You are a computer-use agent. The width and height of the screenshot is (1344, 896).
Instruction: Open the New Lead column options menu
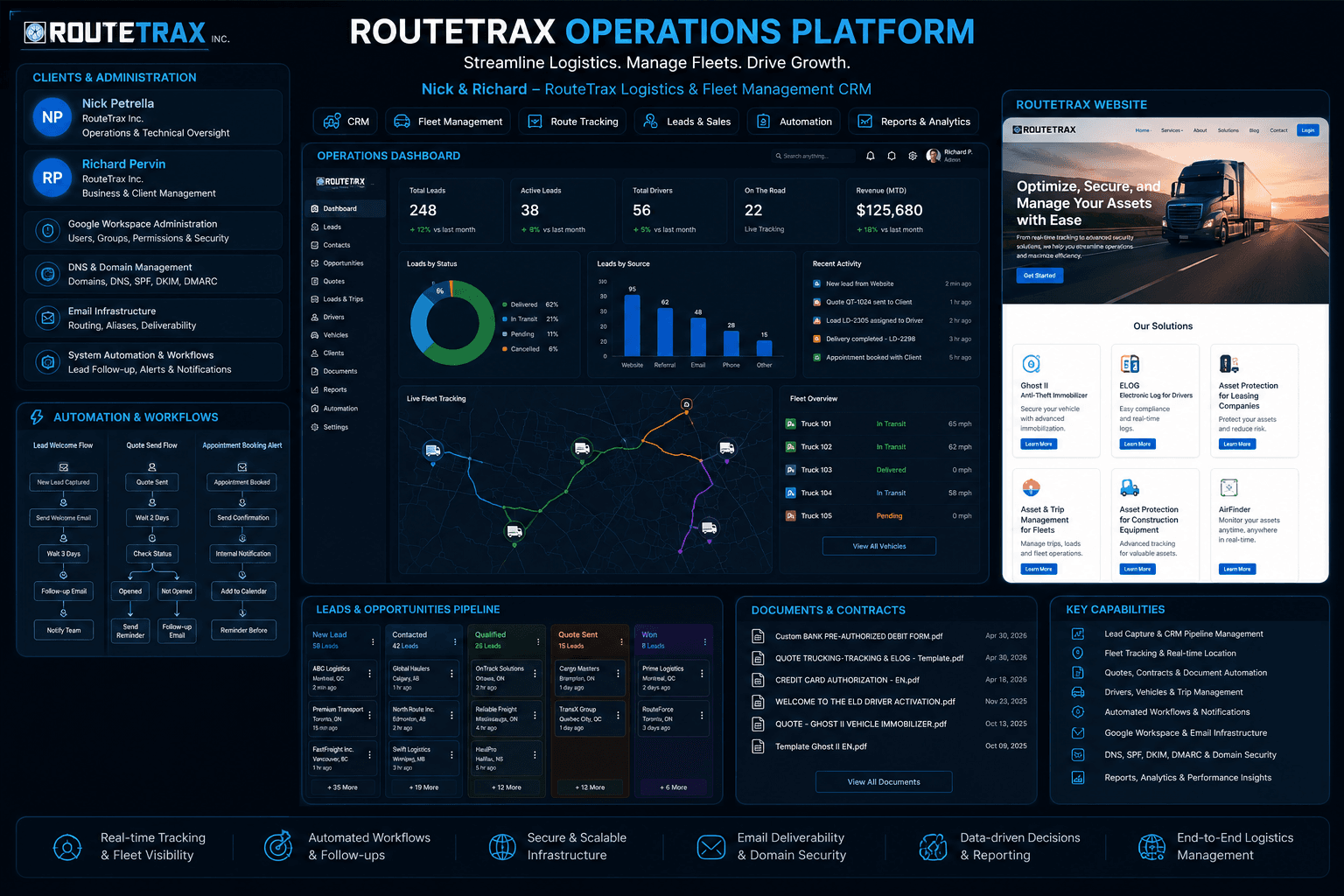coord(373,641)
